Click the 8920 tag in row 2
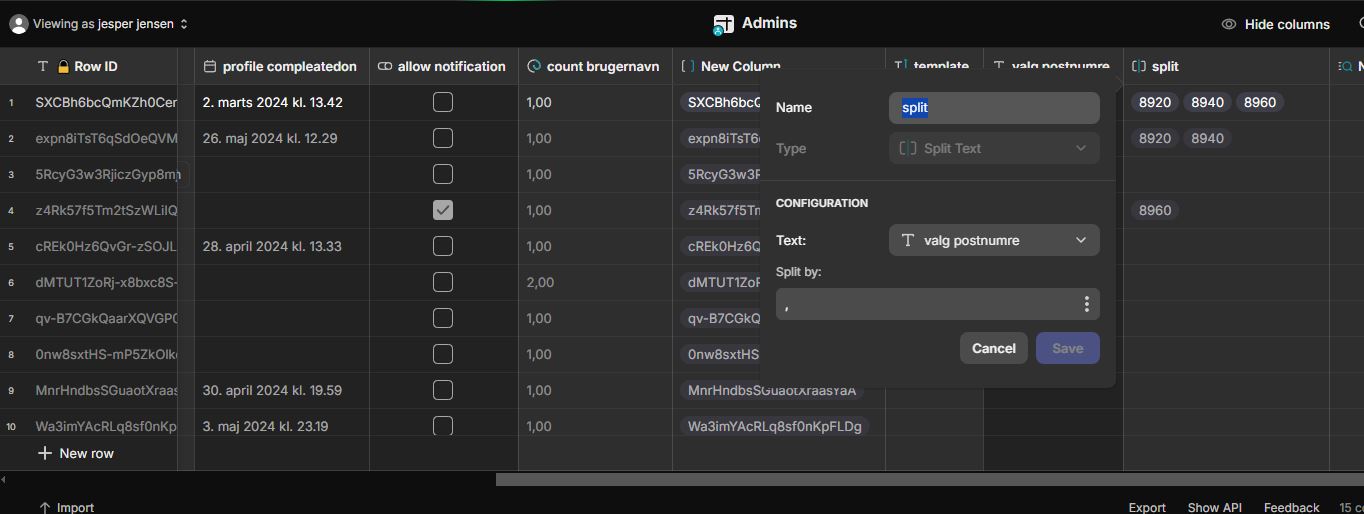1364x514 pixels. coord(1154,138)
